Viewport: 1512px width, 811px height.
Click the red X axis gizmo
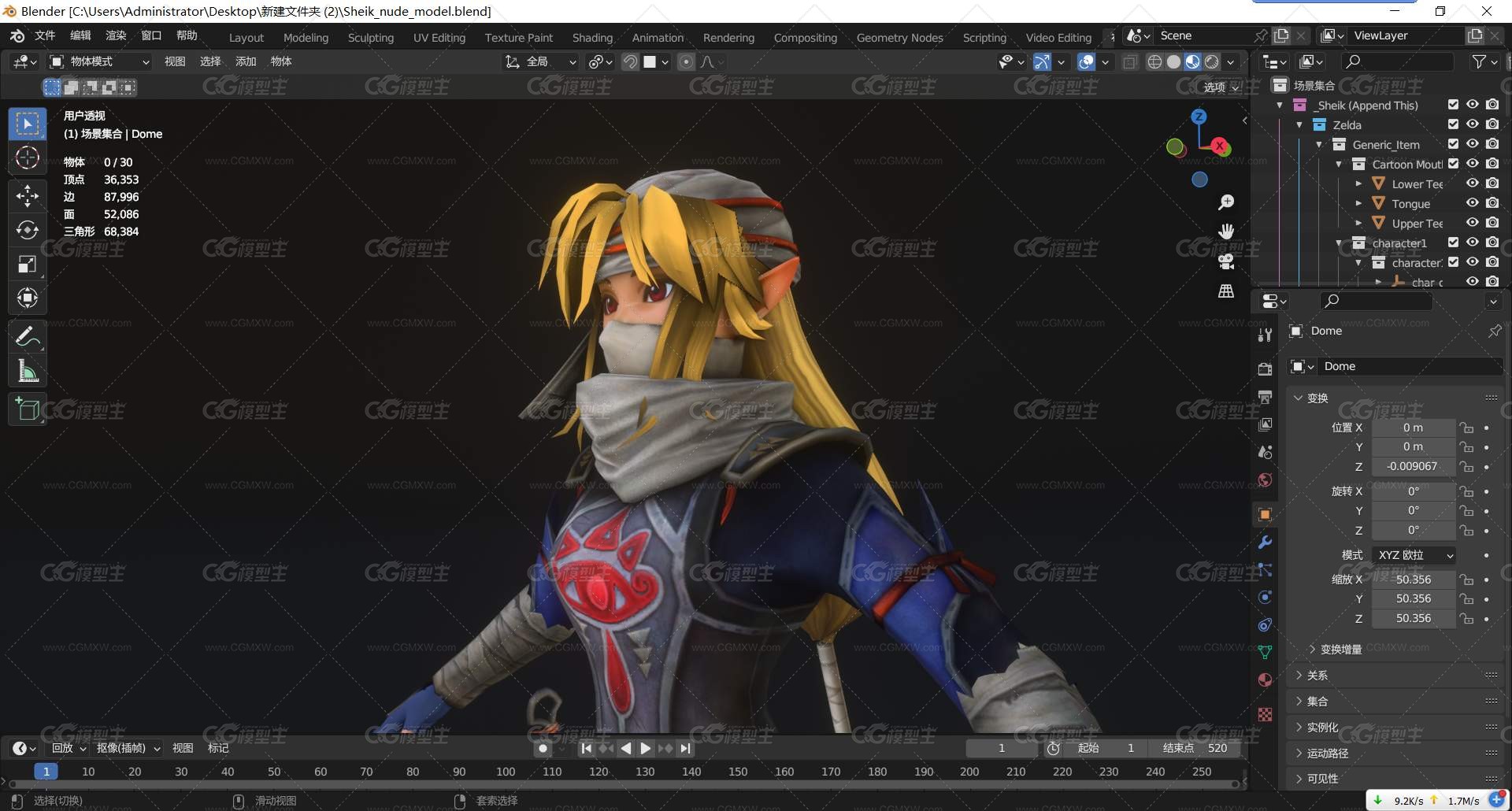click(1220, 146)
